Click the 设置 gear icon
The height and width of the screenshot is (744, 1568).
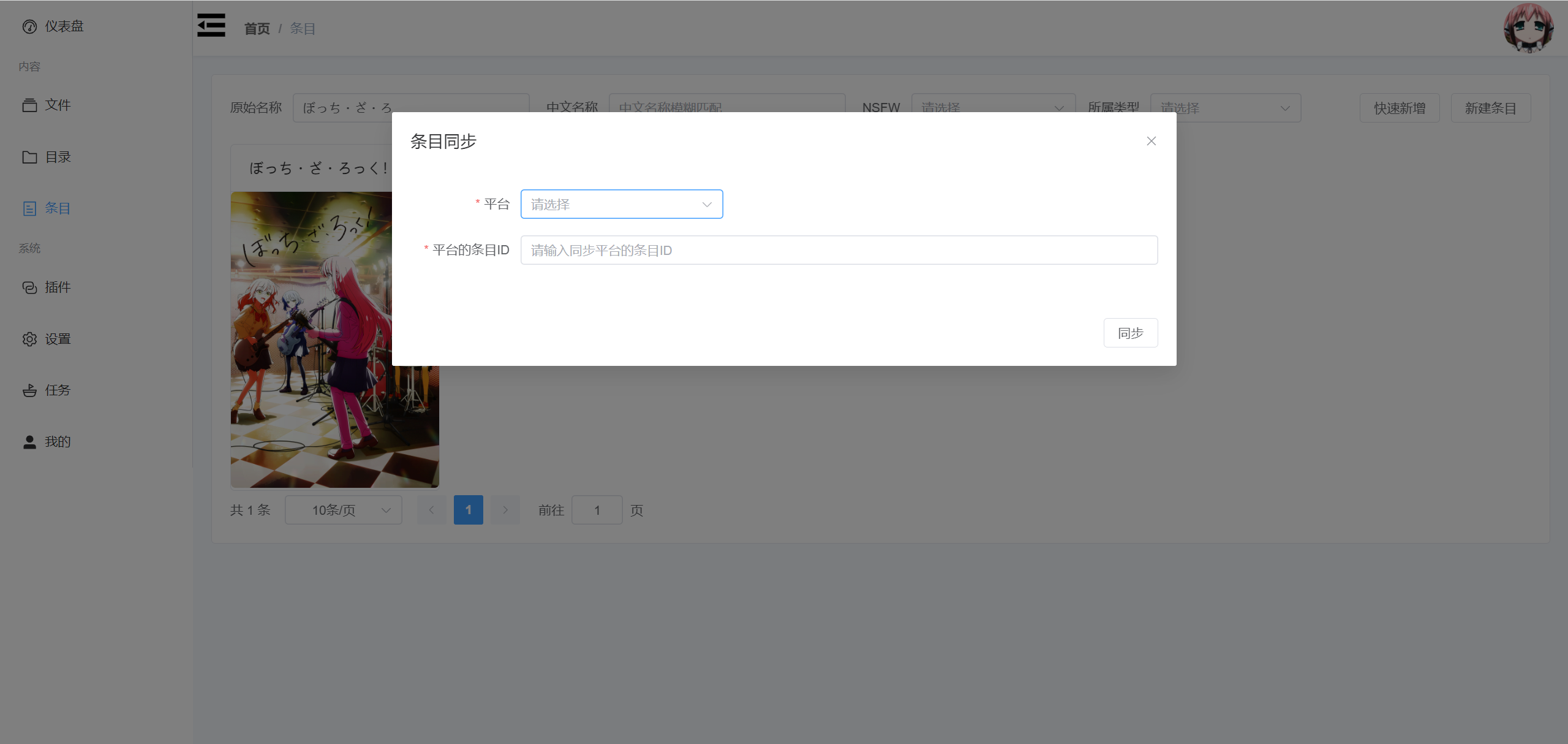[29, 339]
